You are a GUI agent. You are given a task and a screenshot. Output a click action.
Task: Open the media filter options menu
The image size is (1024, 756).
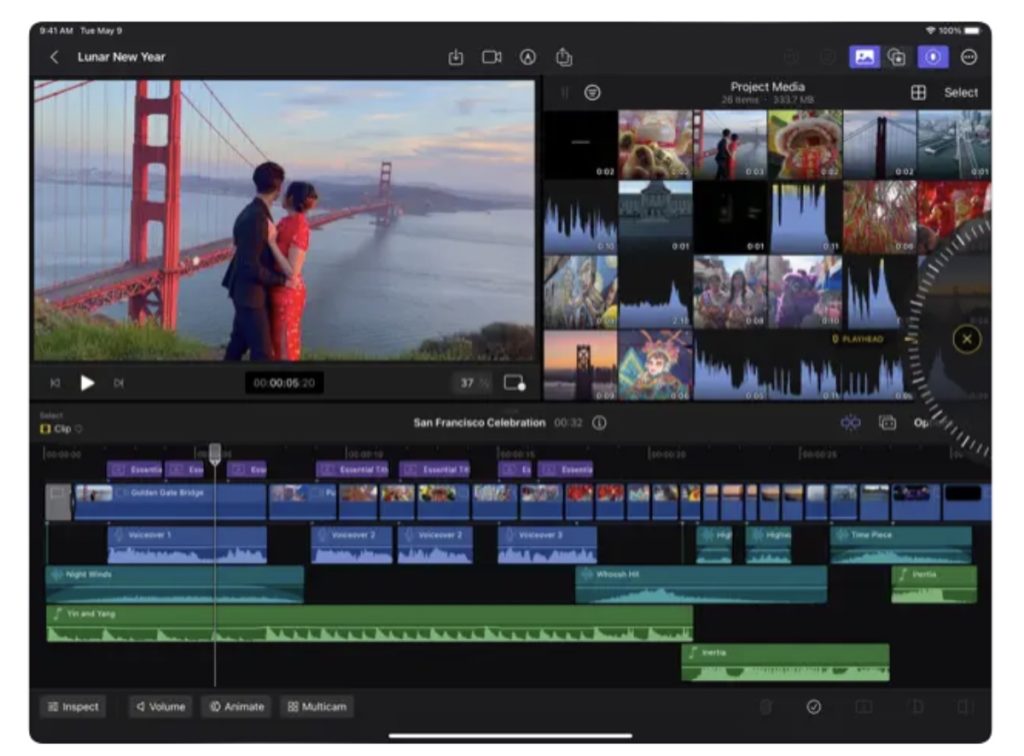pos(593,92)
